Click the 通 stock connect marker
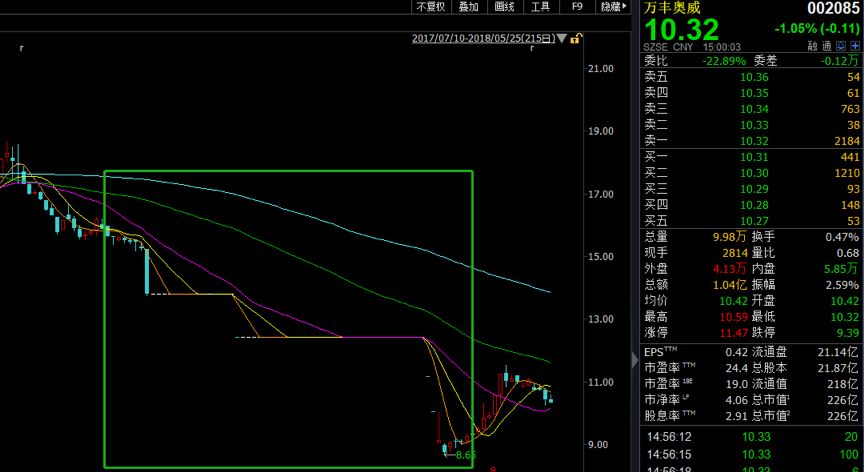The image size is (864, 472). [827, 46]
